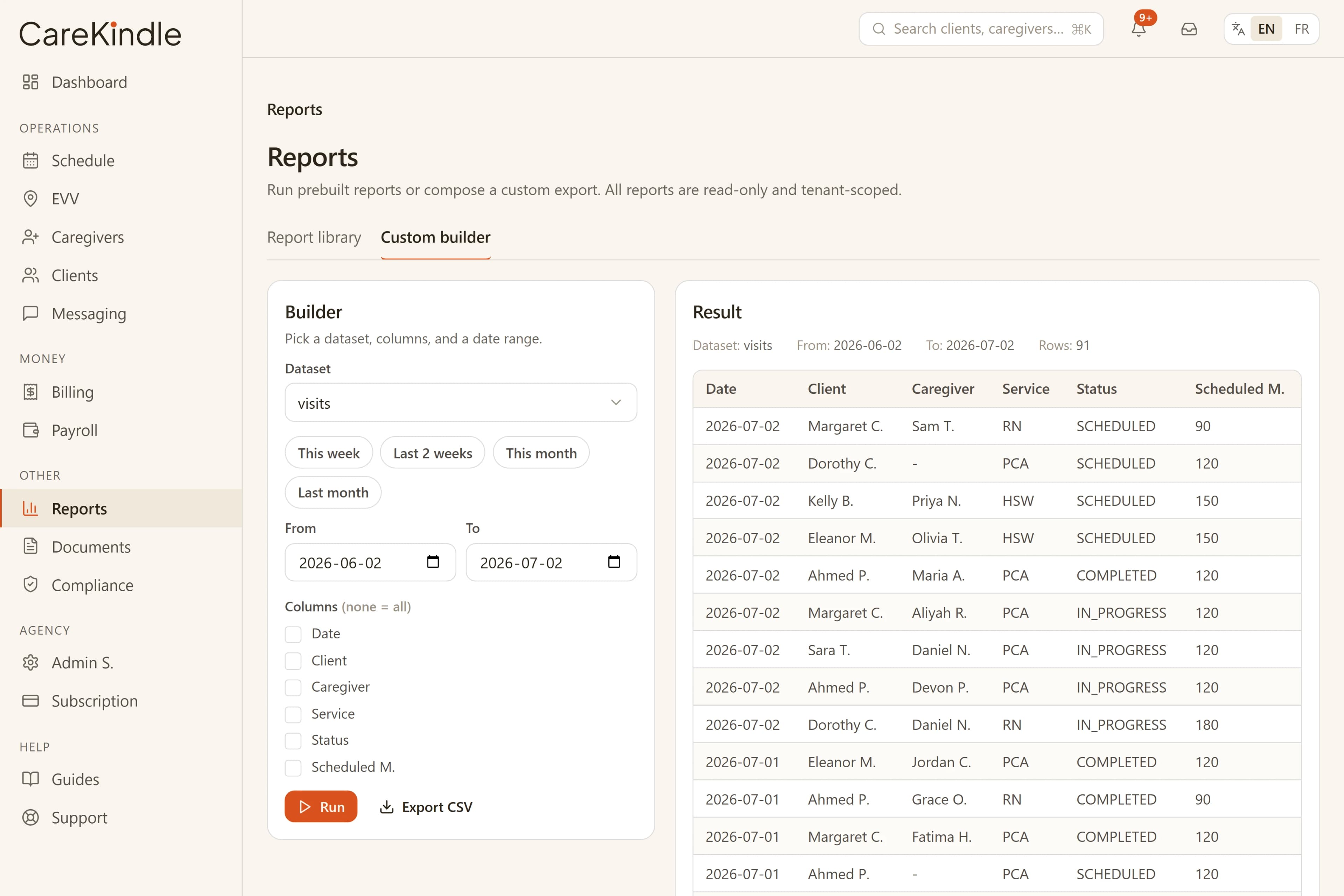Open the From date calendar picker
Image resolution: width=1344 pixels, height=896 pixels.
coord(433,562)
